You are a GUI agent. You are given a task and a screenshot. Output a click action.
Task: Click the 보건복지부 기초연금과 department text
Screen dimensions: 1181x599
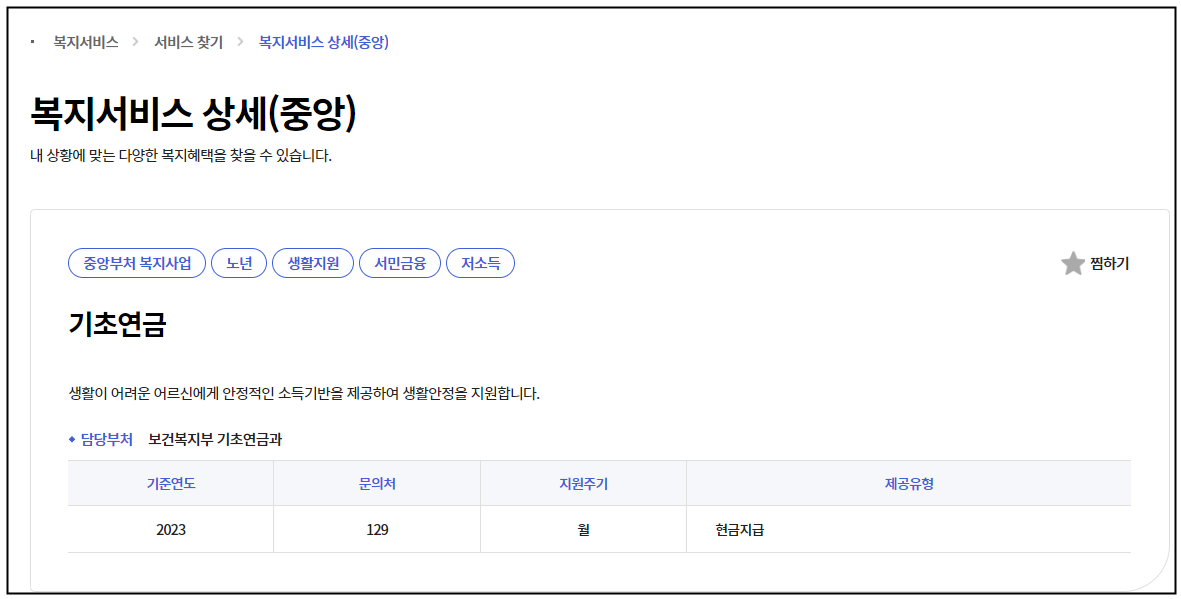pyautogui.click(x=215, y=439)
